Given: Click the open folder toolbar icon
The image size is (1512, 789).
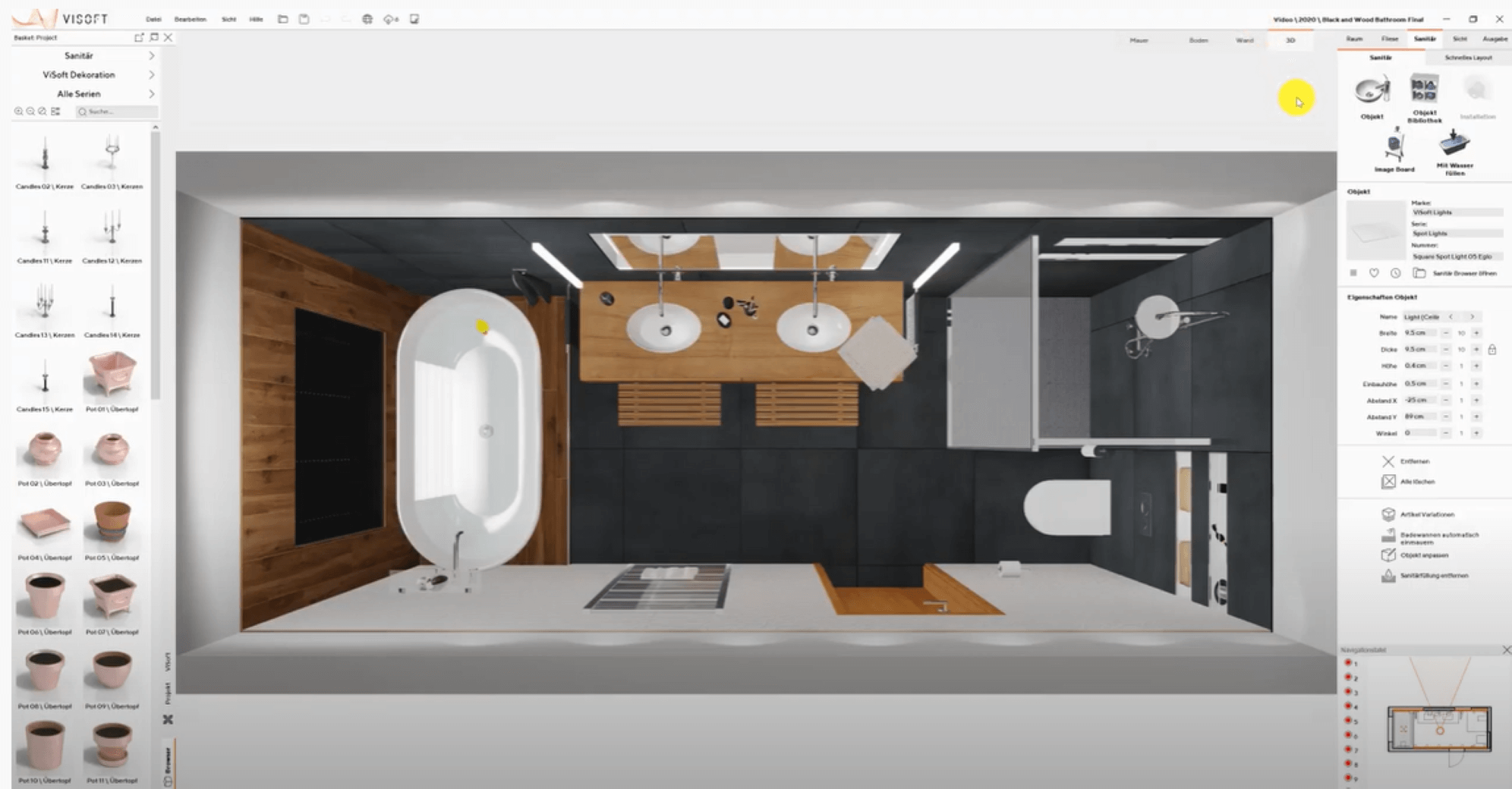Looking at the screenshot, I should (x=282, y=19).
